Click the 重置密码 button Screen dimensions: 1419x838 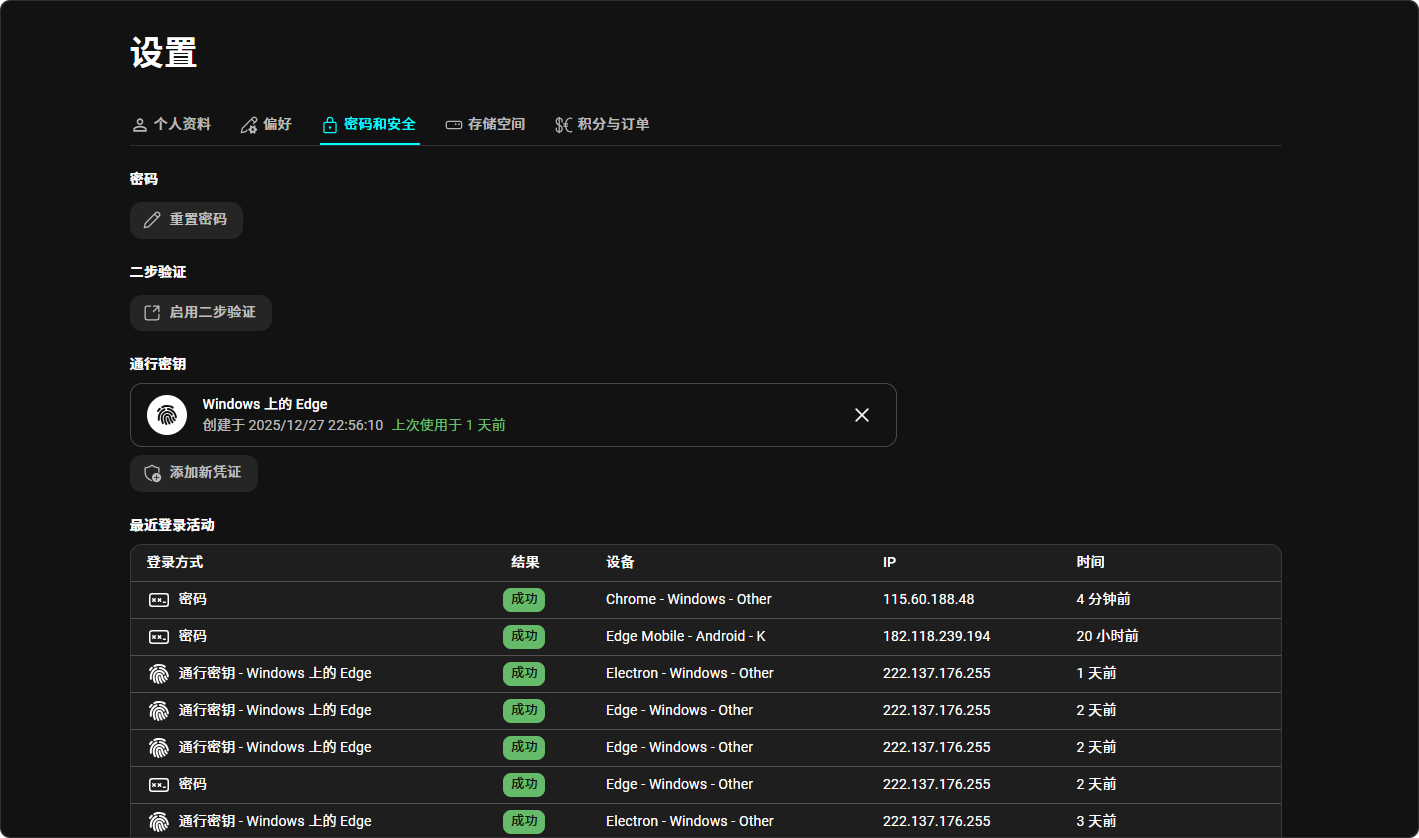point(186,220)
